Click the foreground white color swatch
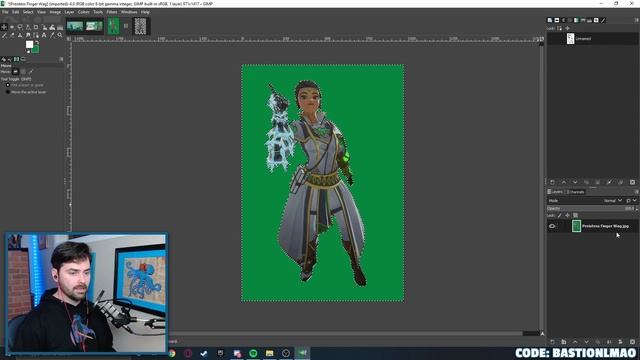The image size is (640, 360). (x=29, y=44)
